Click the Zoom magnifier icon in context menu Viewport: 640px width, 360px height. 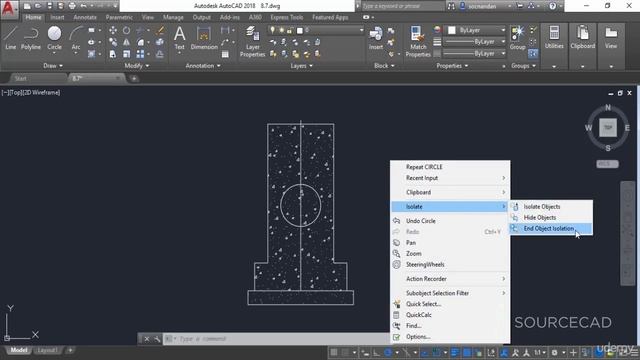(x=396, y=253)
